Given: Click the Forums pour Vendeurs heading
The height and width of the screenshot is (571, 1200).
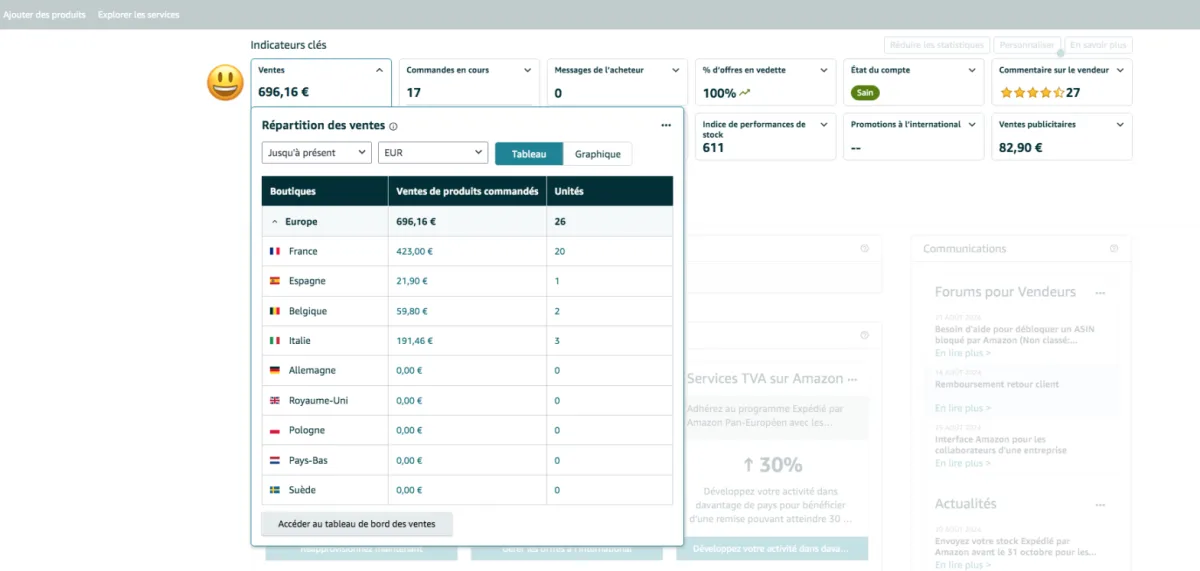Looking at the screenshot, I should (x=1005, y=292).
